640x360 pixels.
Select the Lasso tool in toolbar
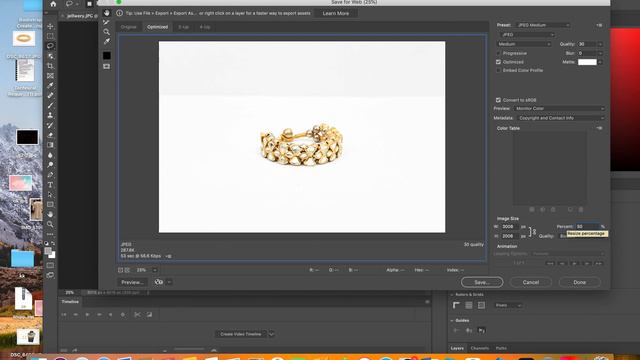pos(50,46)
